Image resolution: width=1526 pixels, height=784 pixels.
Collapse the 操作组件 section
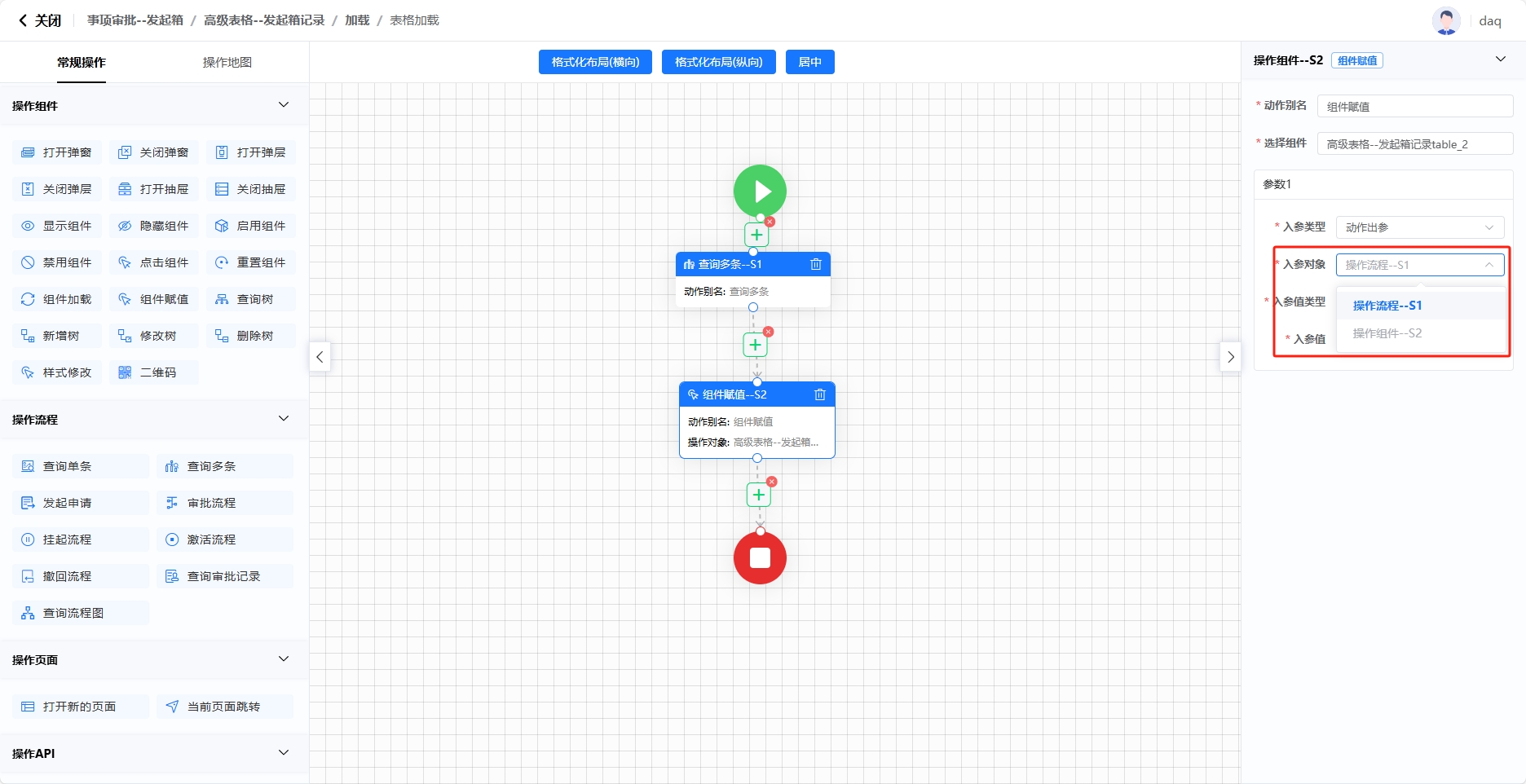point(283,105)
